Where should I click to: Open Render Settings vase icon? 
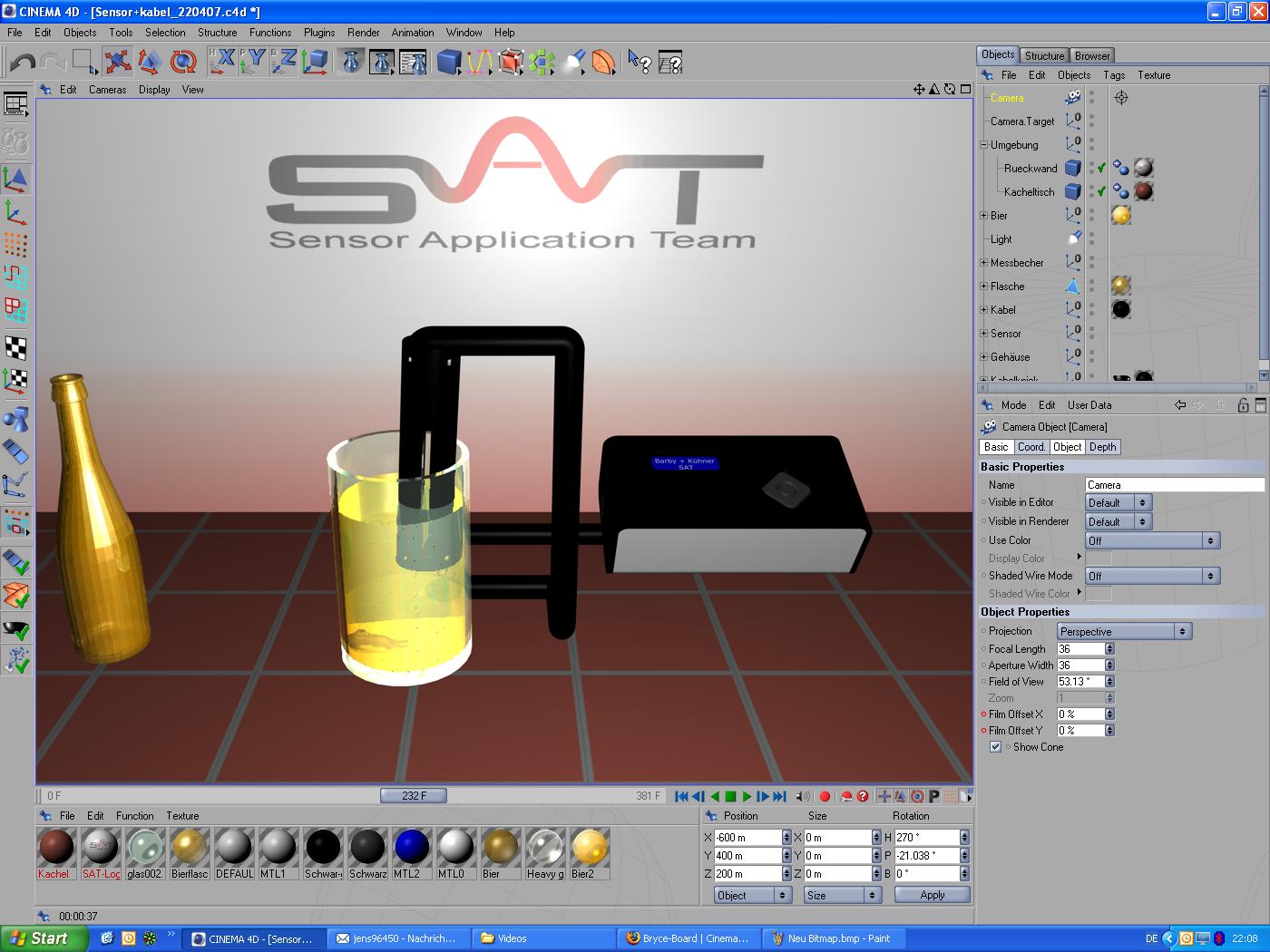413,62
